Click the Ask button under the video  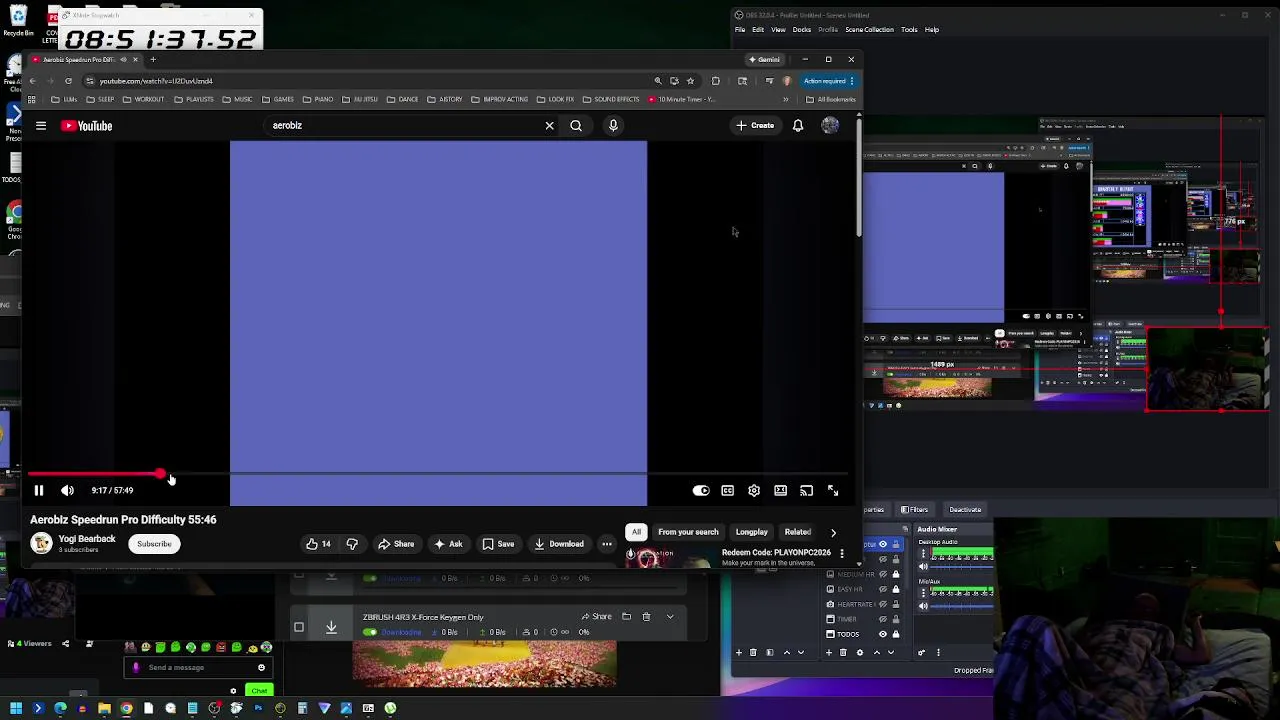click(448, 544)
